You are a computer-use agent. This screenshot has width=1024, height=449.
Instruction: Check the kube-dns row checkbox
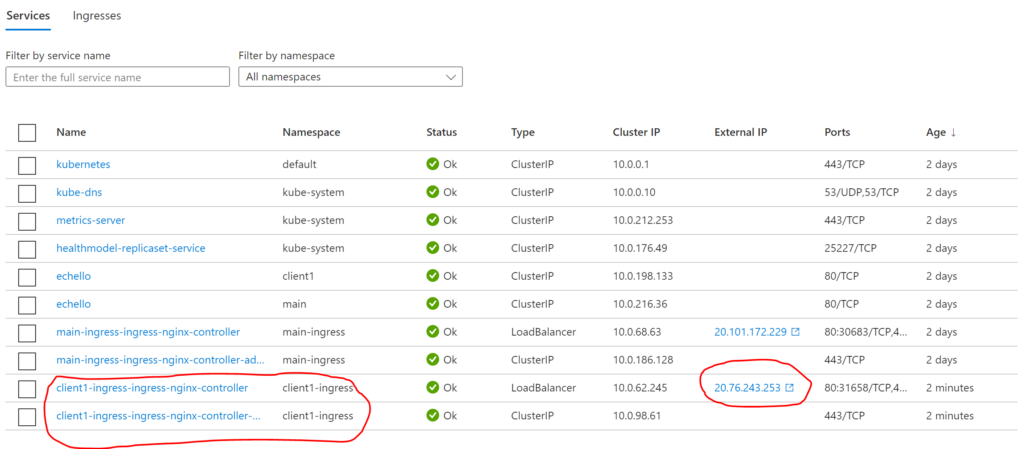coord(27,193)
